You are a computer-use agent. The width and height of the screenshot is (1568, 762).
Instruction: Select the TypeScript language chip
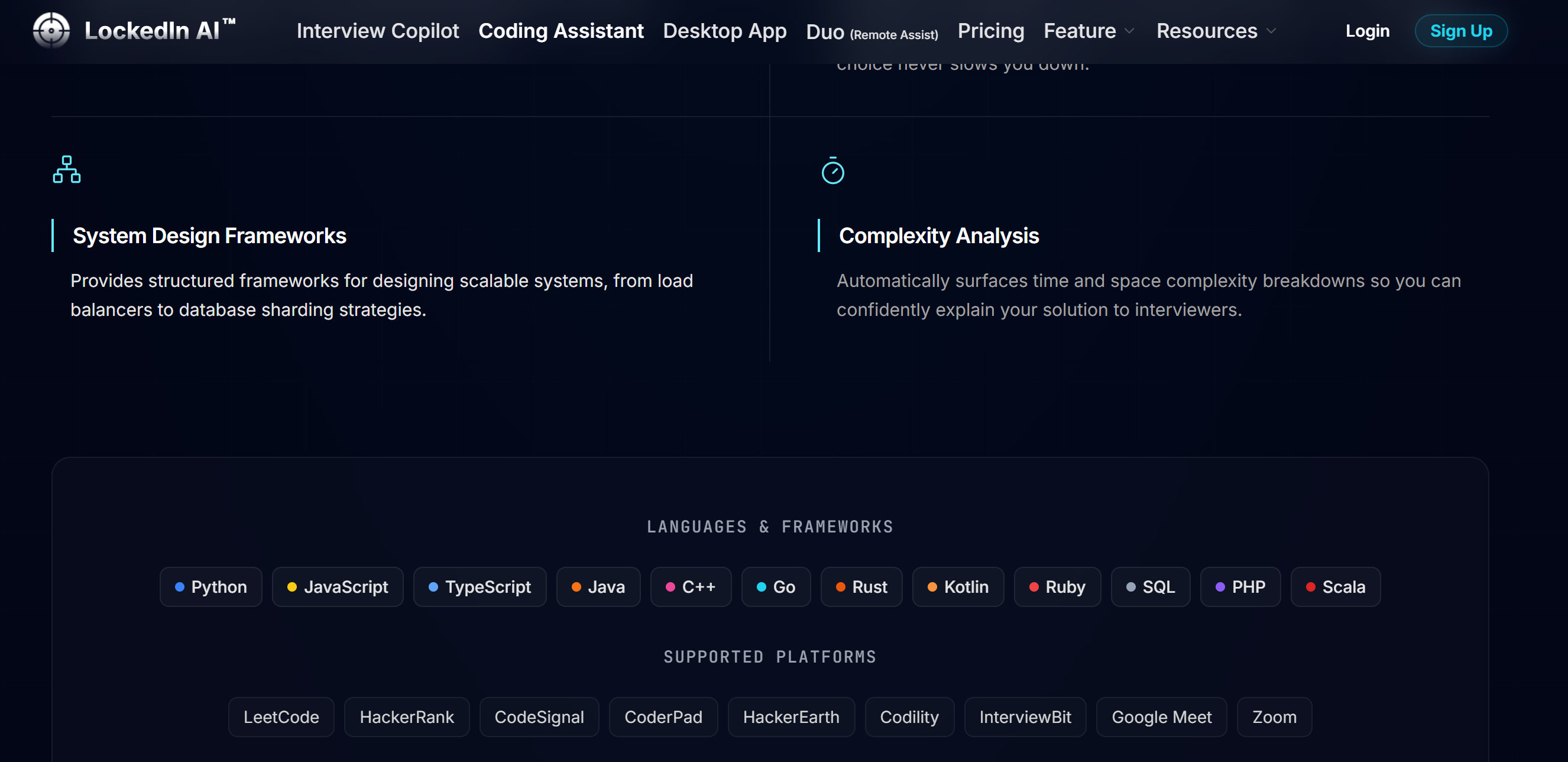pyautogui.click(x=480, y=586)
